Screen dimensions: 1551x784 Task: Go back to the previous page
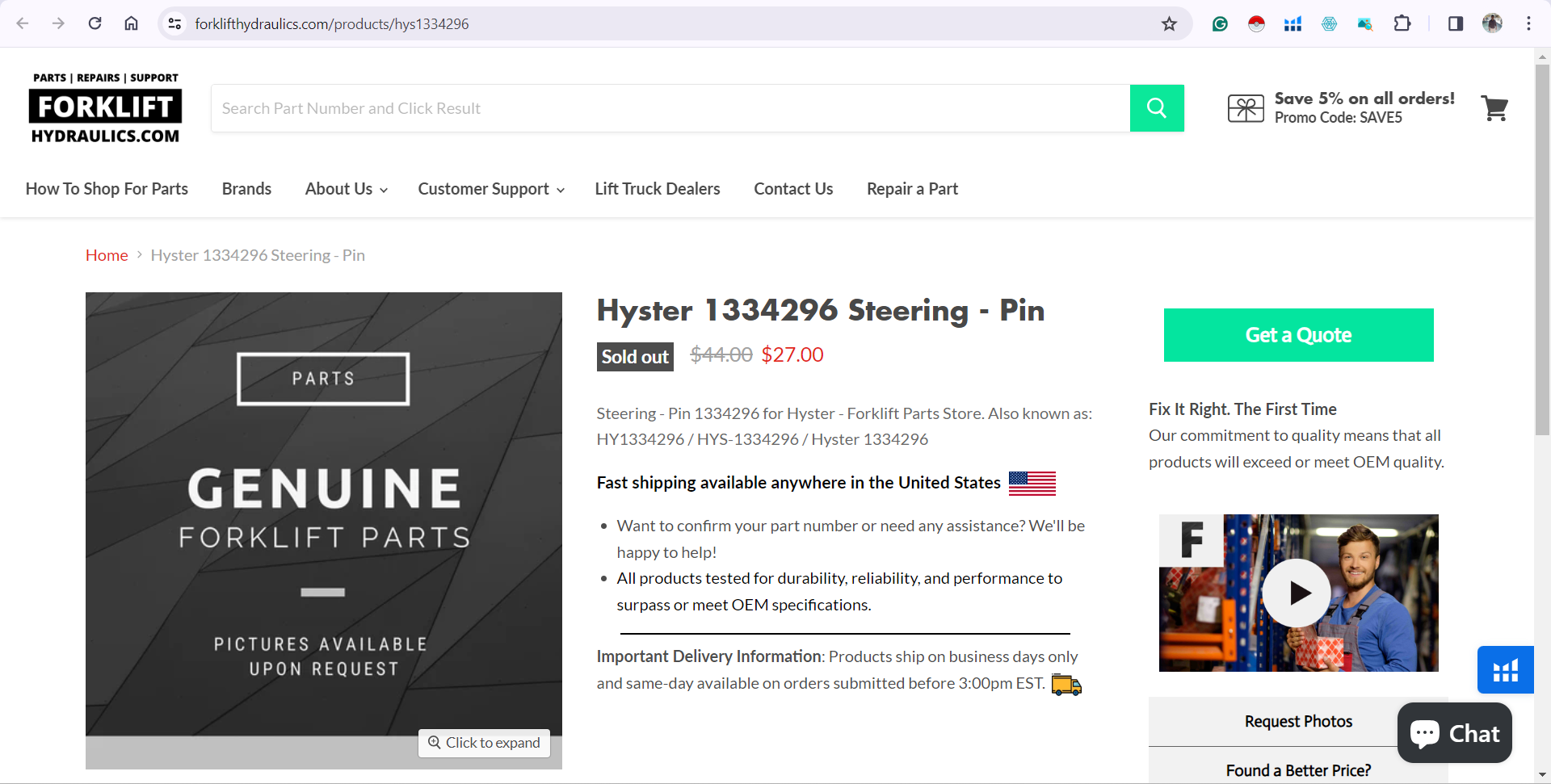tap(23, 23)
